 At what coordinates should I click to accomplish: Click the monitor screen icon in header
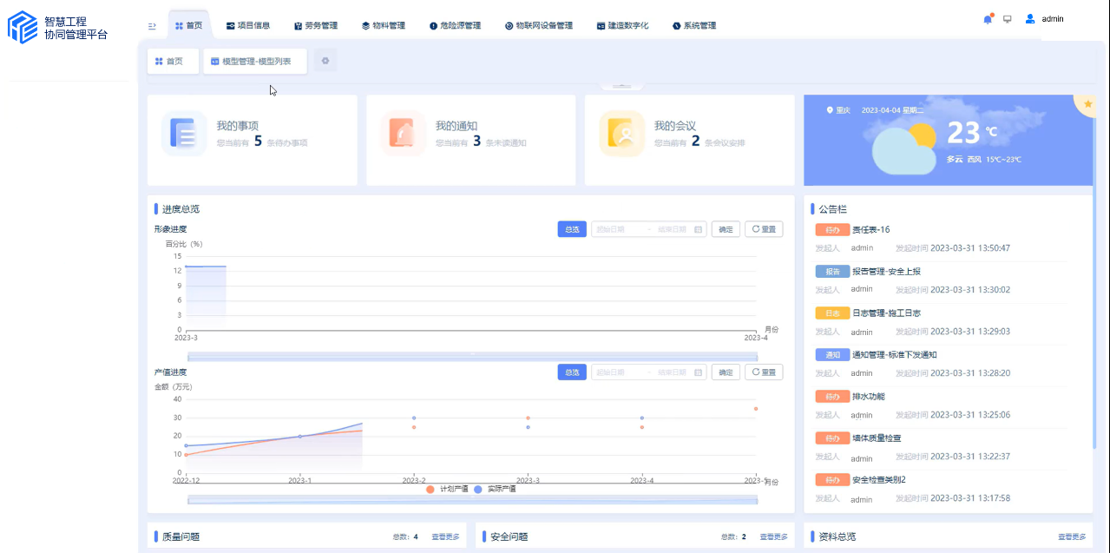pyautogui.click(x=1007, y=19)
